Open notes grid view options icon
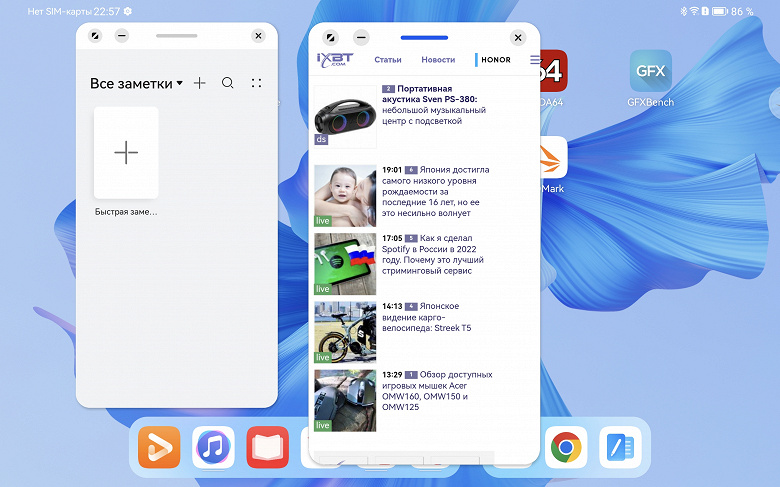Screen dimensions: 780x487 [257, 83]
